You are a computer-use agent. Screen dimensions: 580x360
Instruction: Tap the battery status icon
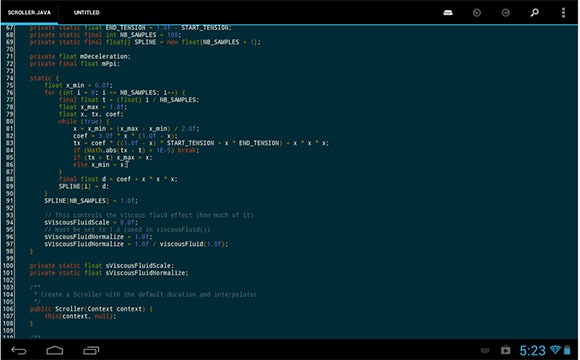(x=567, y=350)
